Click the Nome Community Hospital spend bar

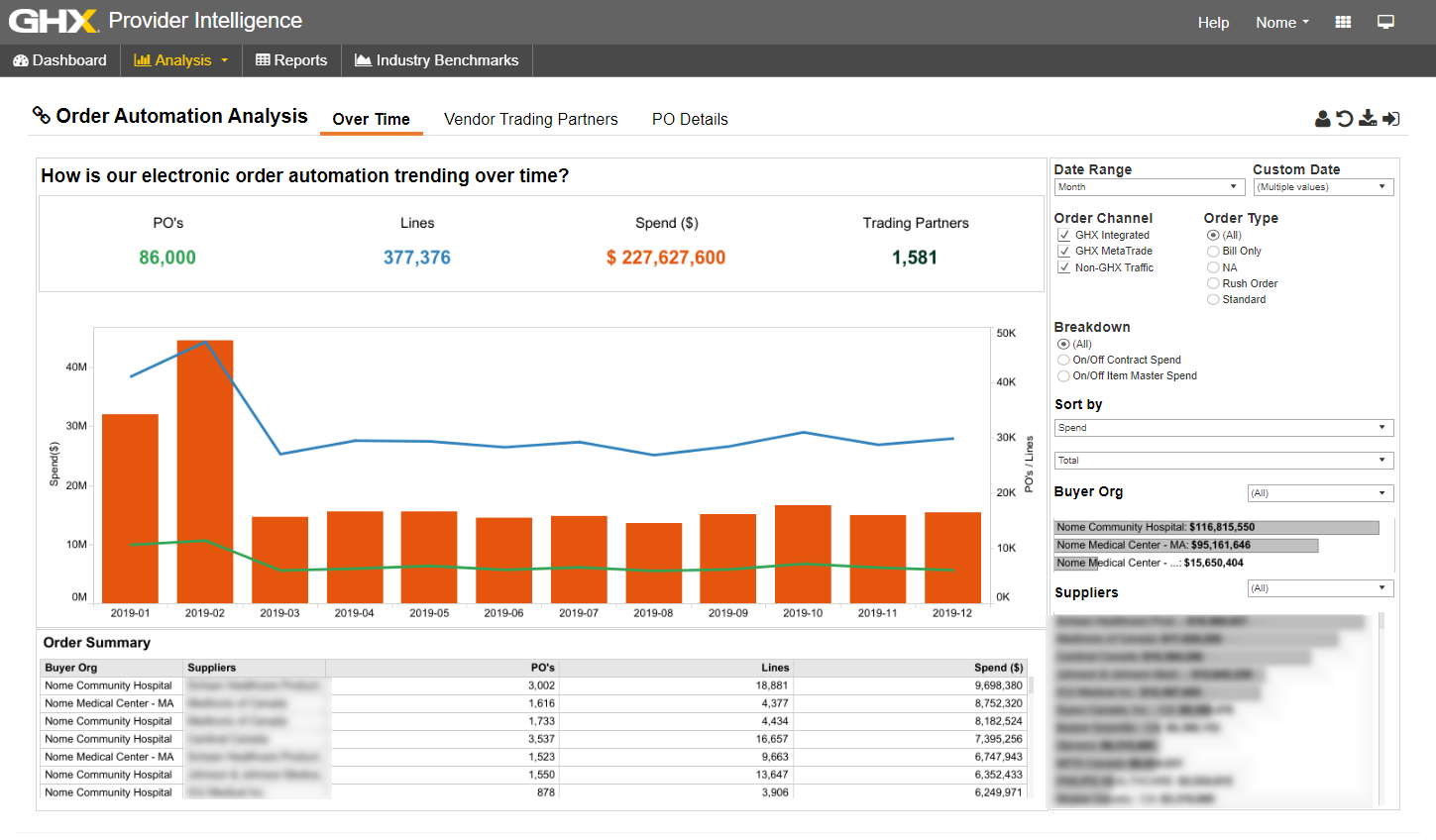pos(1216,527)
